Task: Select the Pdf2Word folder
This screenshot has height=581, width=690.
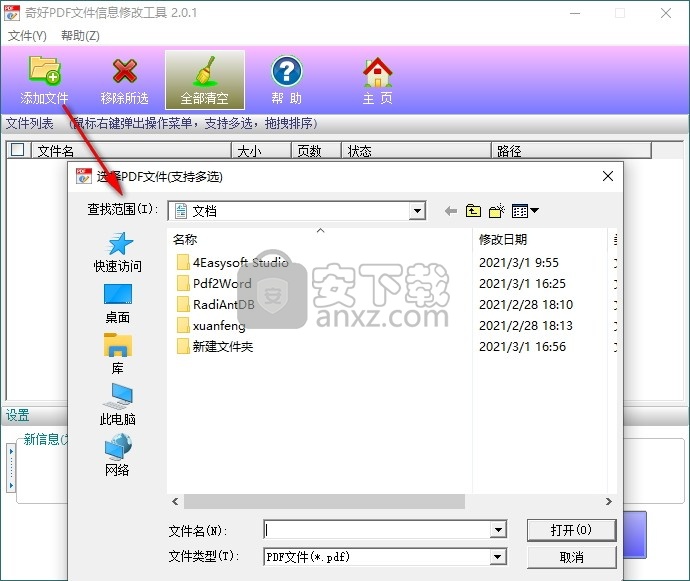Action: click(214, 283)
